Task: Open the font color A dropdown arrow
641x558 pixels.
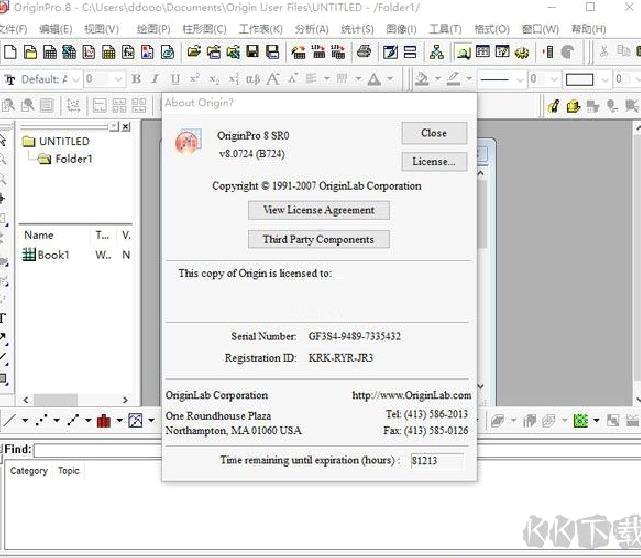Action: click(x=390, y=78)
